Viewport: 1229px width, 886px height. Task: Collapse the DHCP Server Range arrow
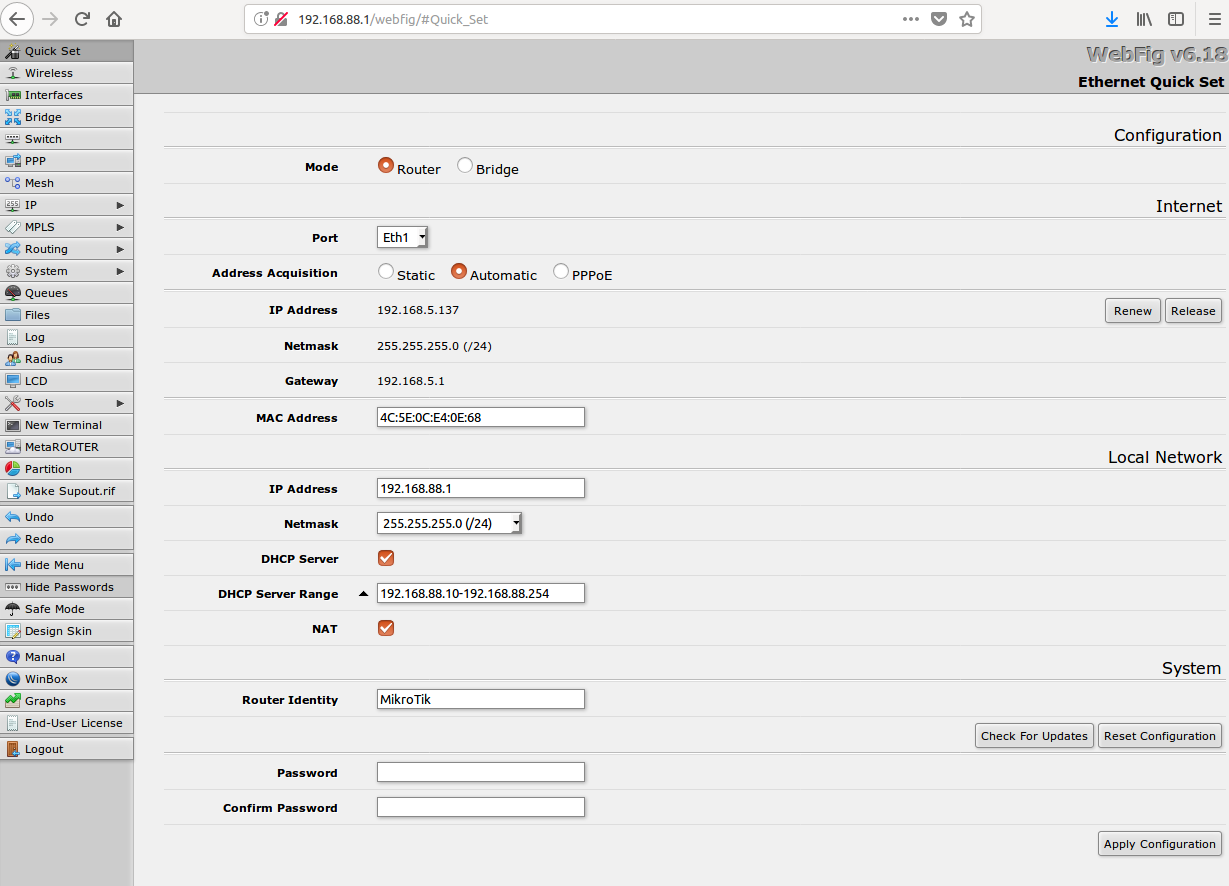[363, 594]
